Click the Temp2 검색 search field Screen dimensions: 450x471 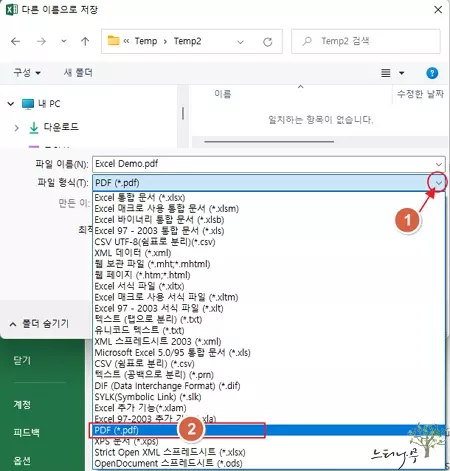point(366,41)
